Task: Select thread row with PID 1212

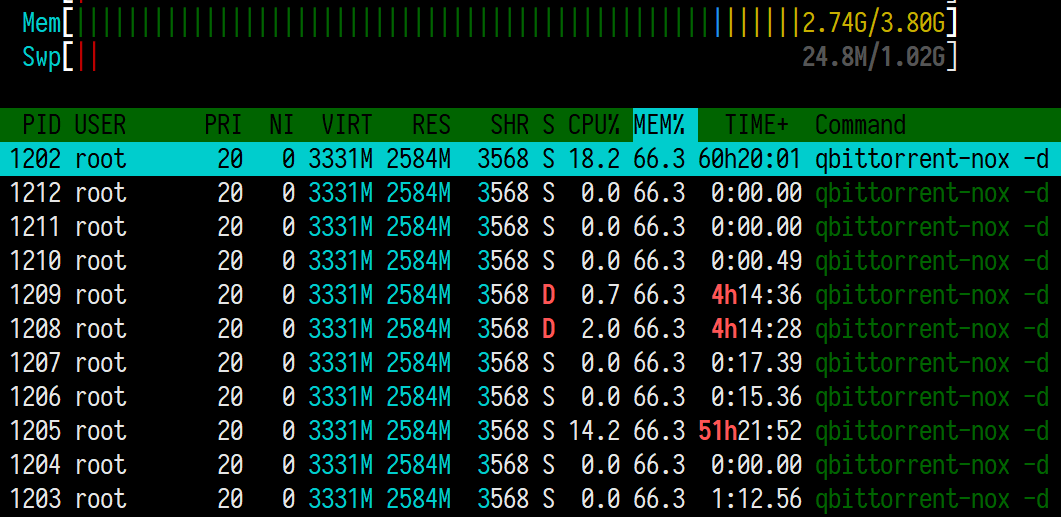Action: (x=530, y=193)
